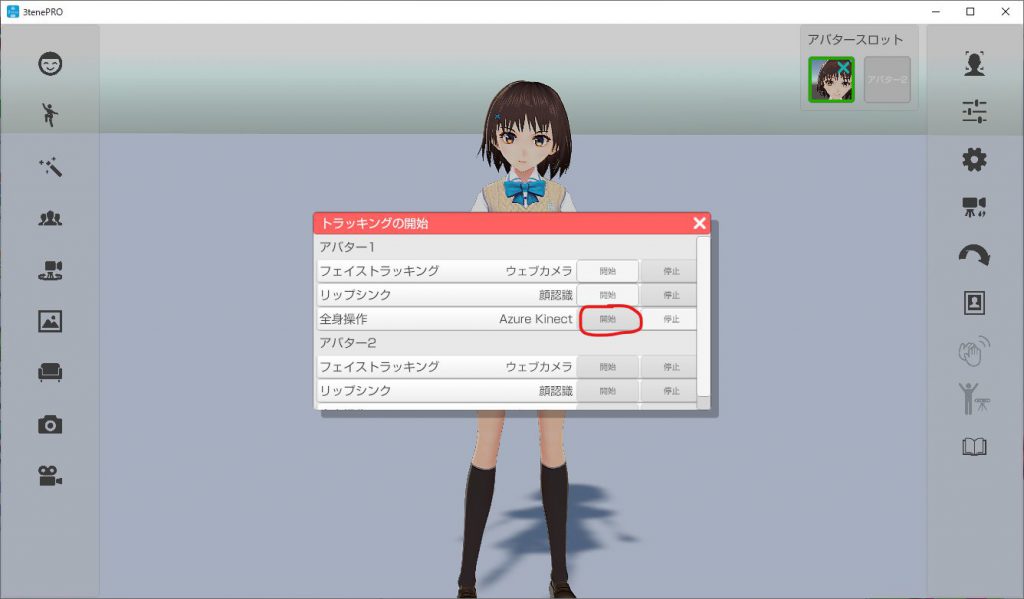1024x599 pixels.
Task: Close the トラッキングの開始 dialog
Action: point(699,223)
